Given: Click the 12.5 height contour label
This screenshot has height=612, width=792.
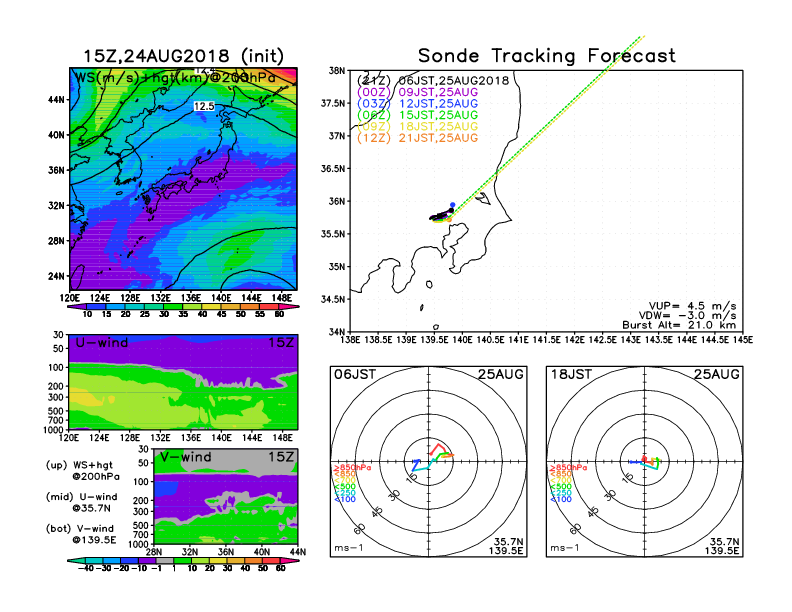Looking at the screenshot, I should pyautogui.click(x=204, y=107).
